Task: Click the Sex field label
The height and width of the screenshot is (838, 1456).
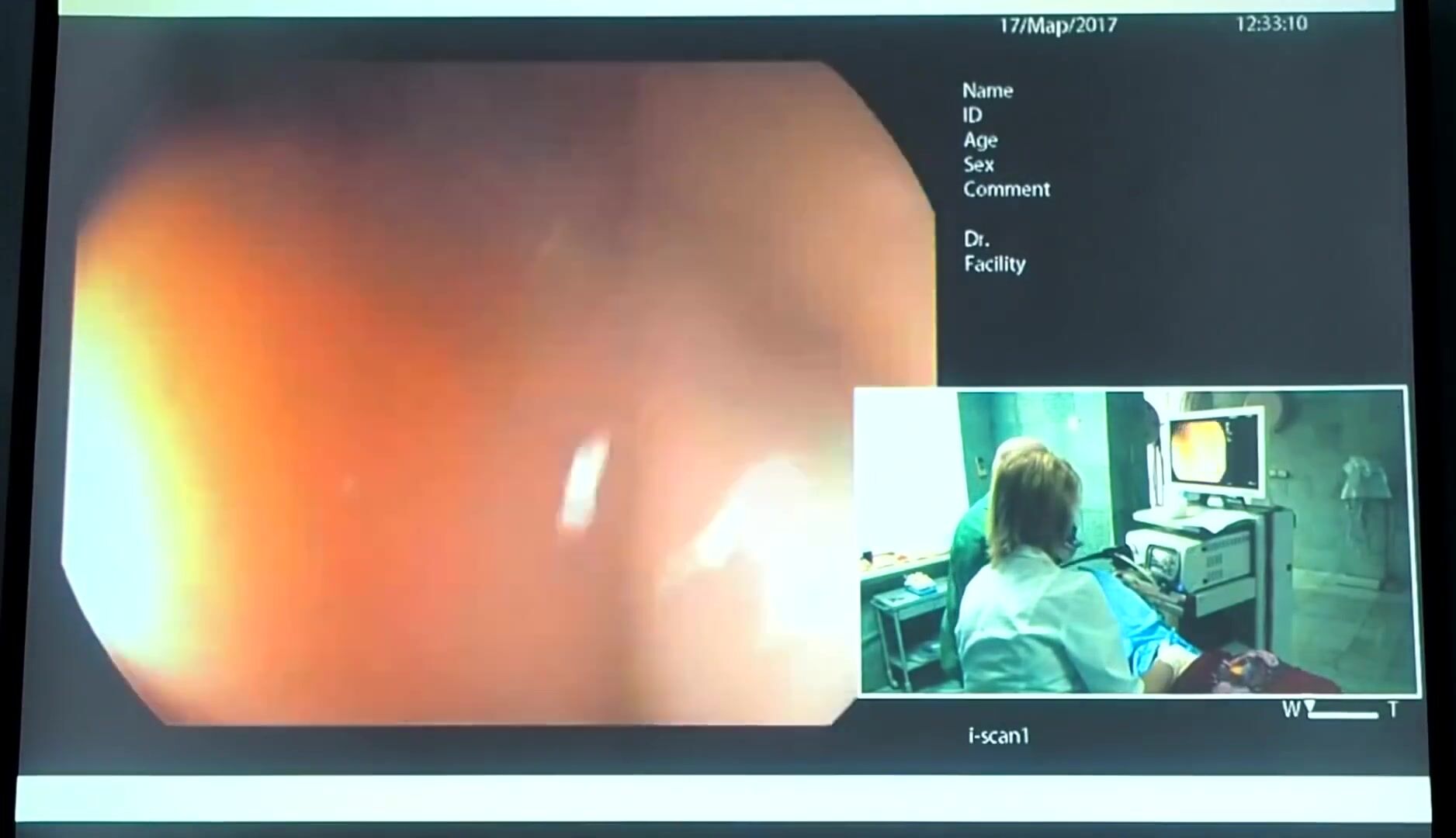Action: point(978,164)
